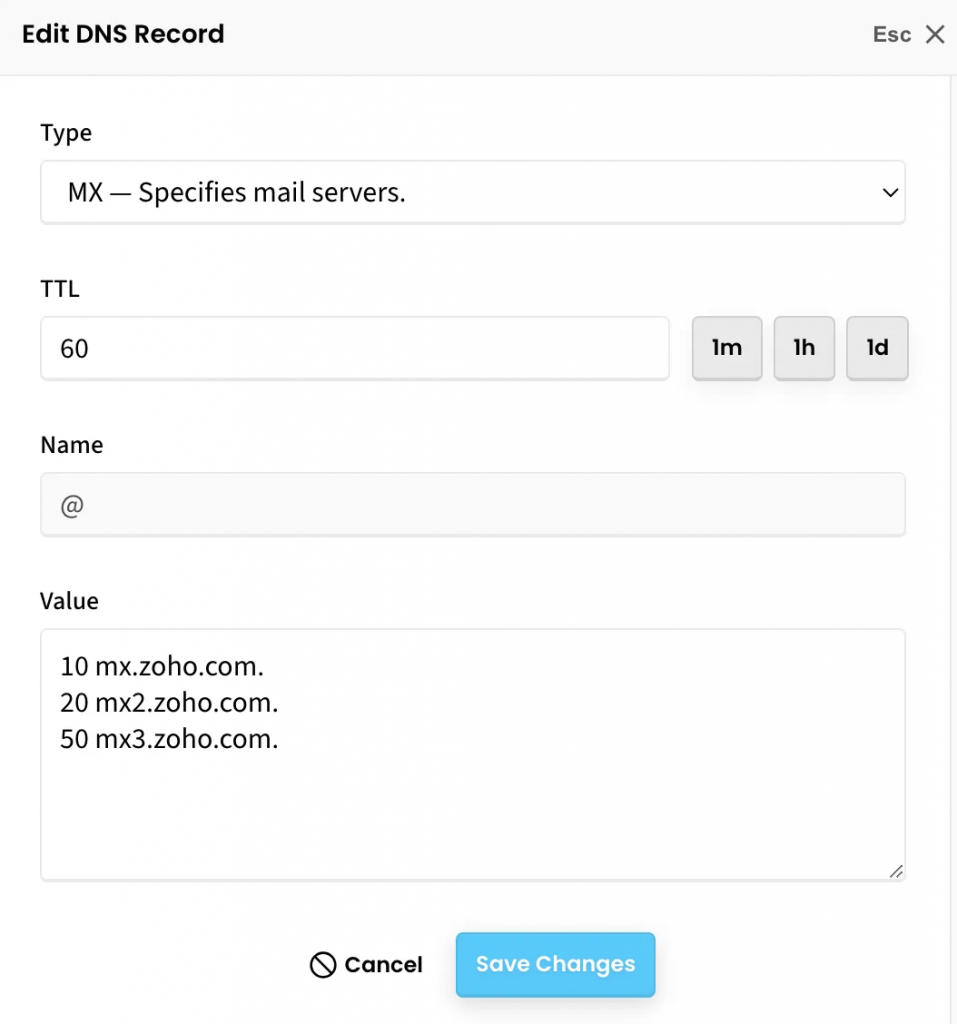957x1024 pixels.
Task: Click the Value field label
Action: tap(70, 601)
